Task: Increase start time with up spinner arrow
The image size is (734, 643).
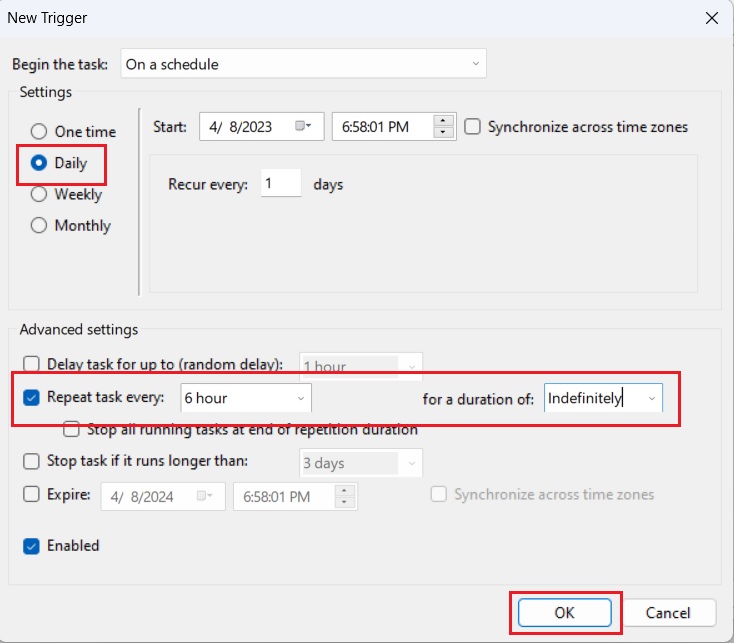Action: click(x=443, y=121)
